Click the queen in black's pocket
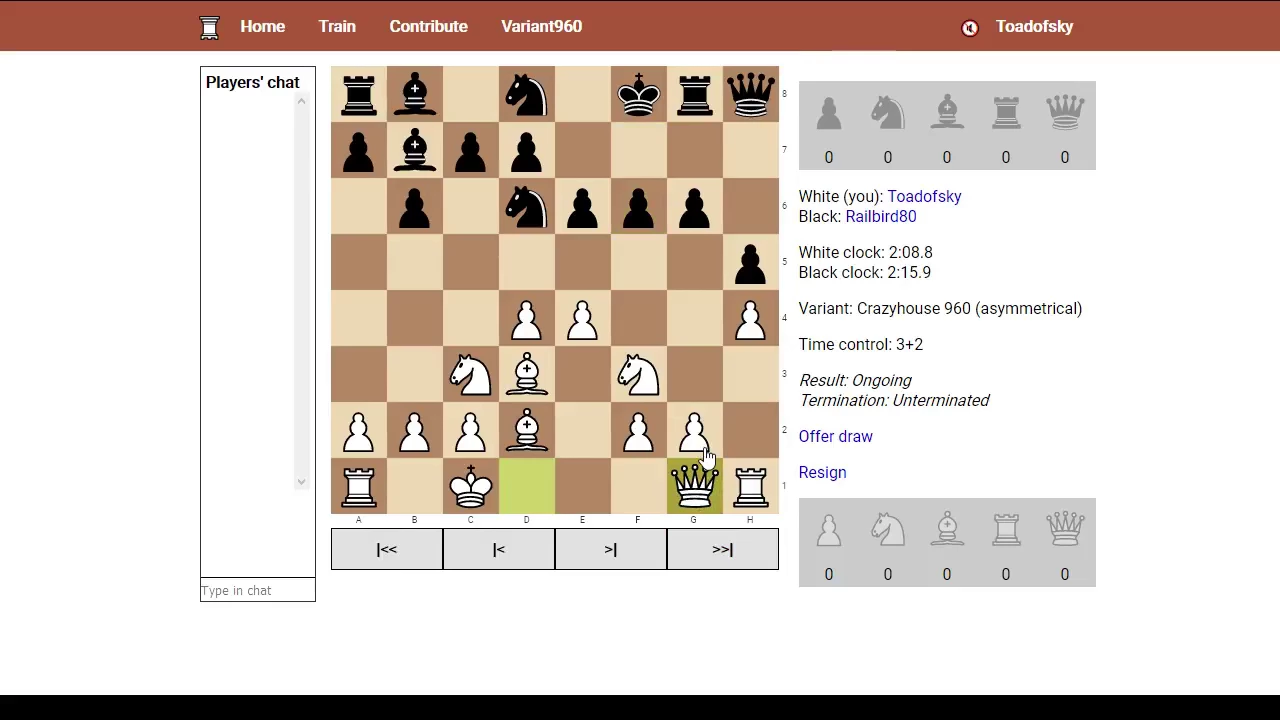 point(1065,113)
